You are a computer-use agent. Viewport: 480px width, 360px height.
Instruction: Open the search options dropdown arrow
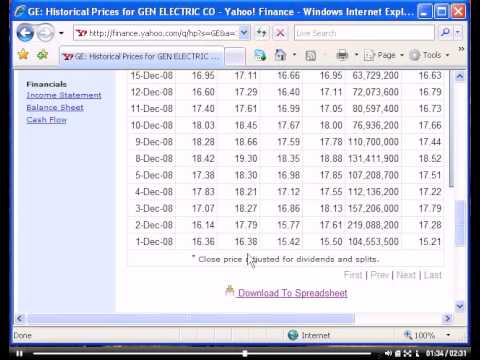(x=458, y=32)
